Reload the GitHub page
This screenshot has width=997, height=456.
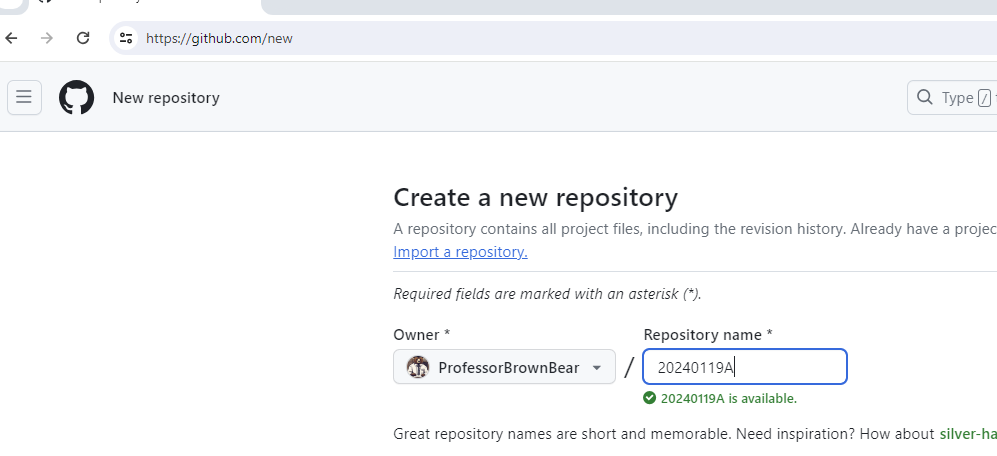83,38
